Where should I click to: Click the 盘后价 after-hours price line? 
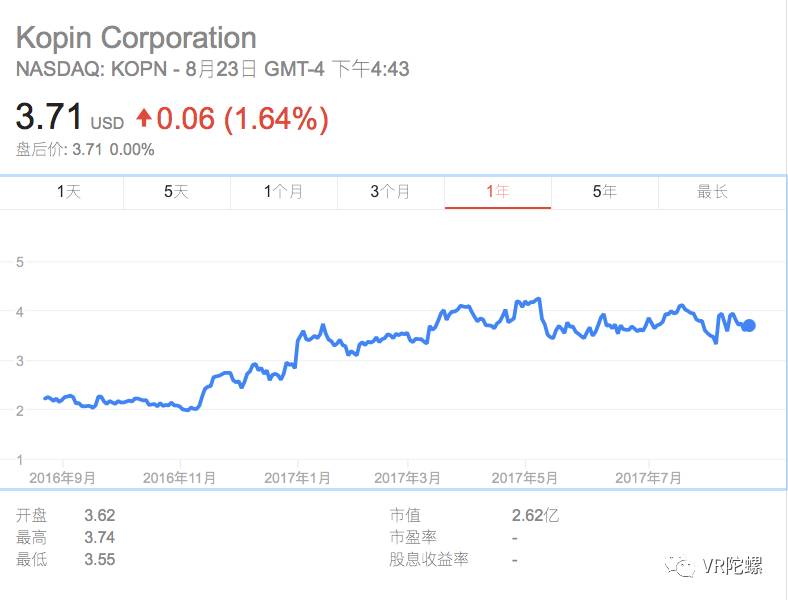point(85,150)
